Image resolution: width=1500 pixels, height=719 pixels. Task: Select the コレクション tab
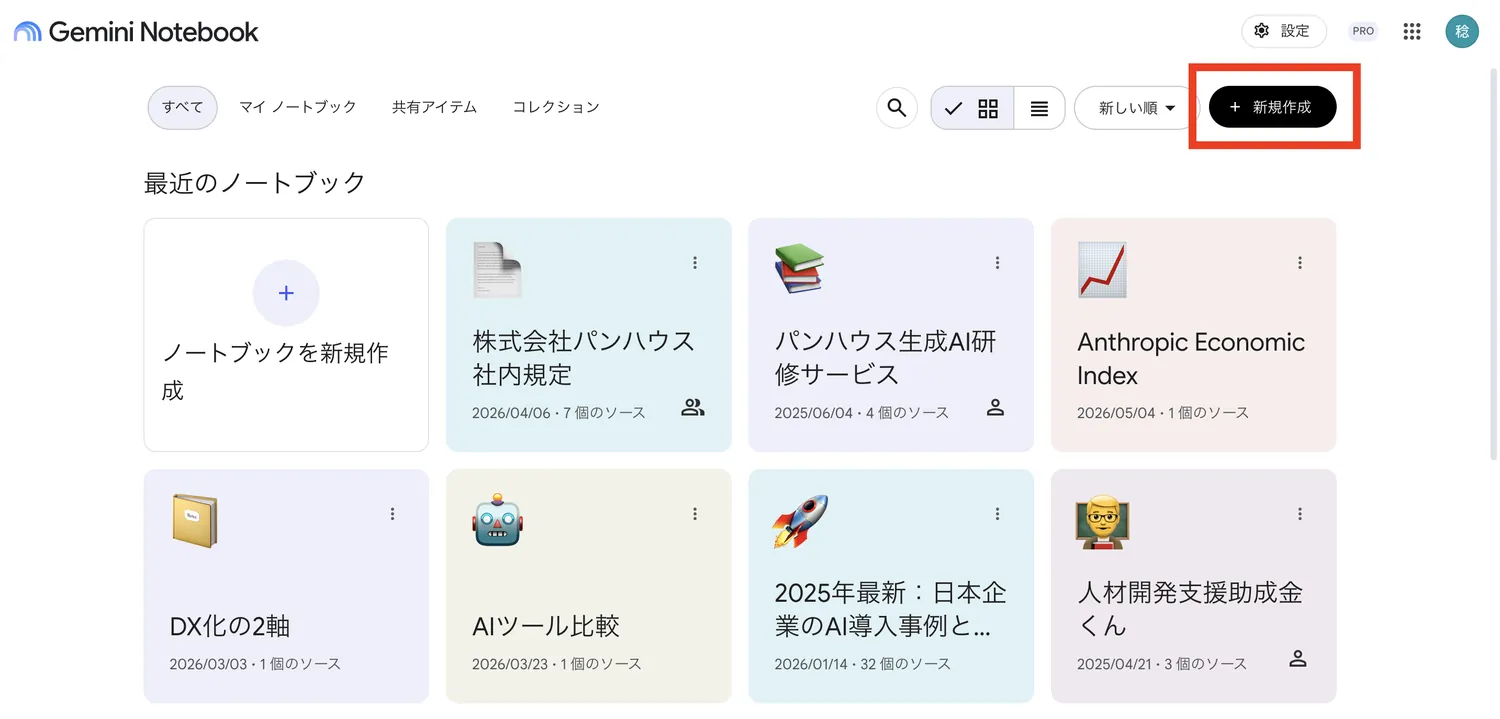[x=556, y=107]
